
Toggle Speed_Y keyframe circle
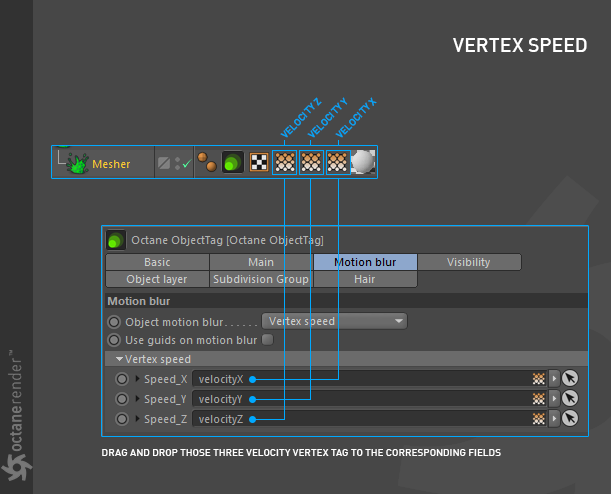point(122,399)
